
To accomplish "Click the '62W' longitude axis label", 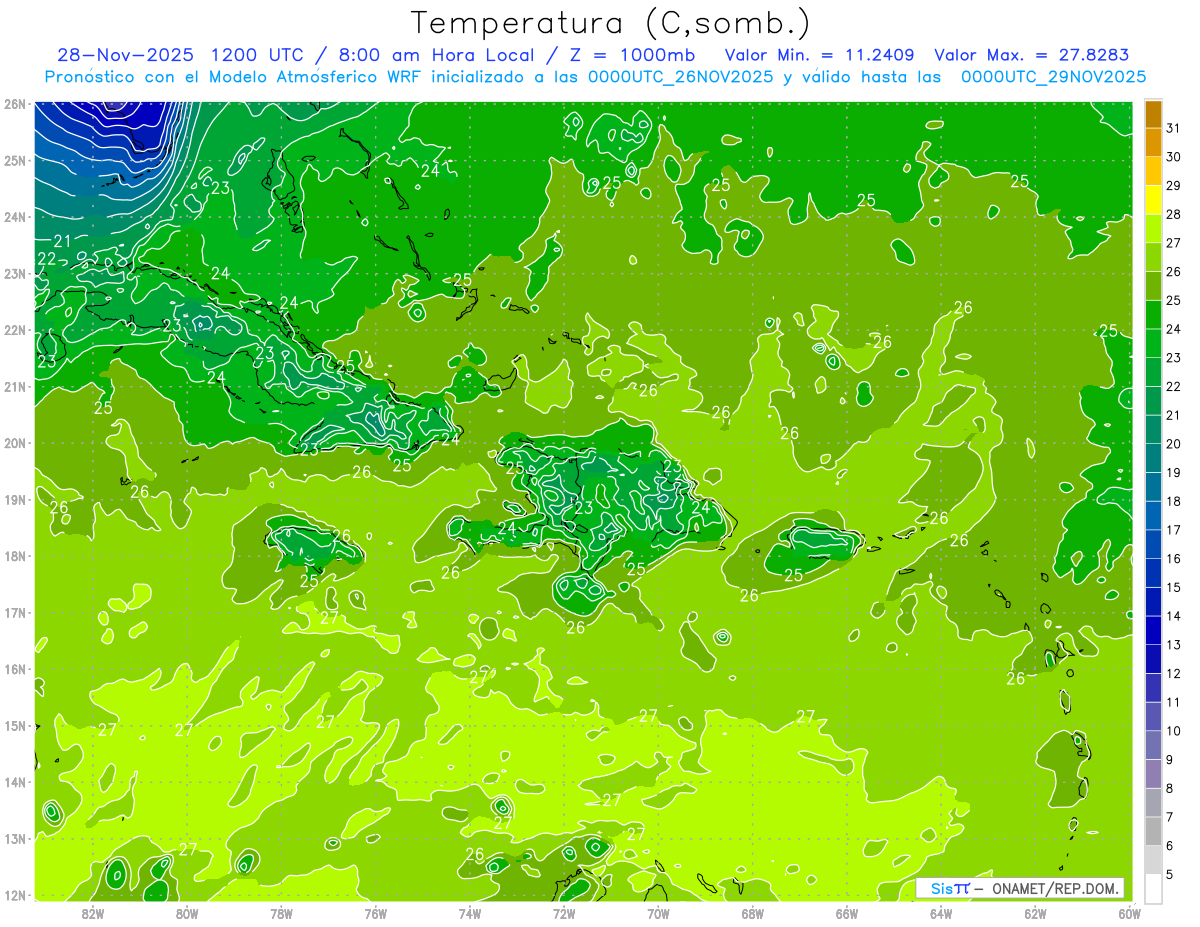I will [x=1035, y=913].
